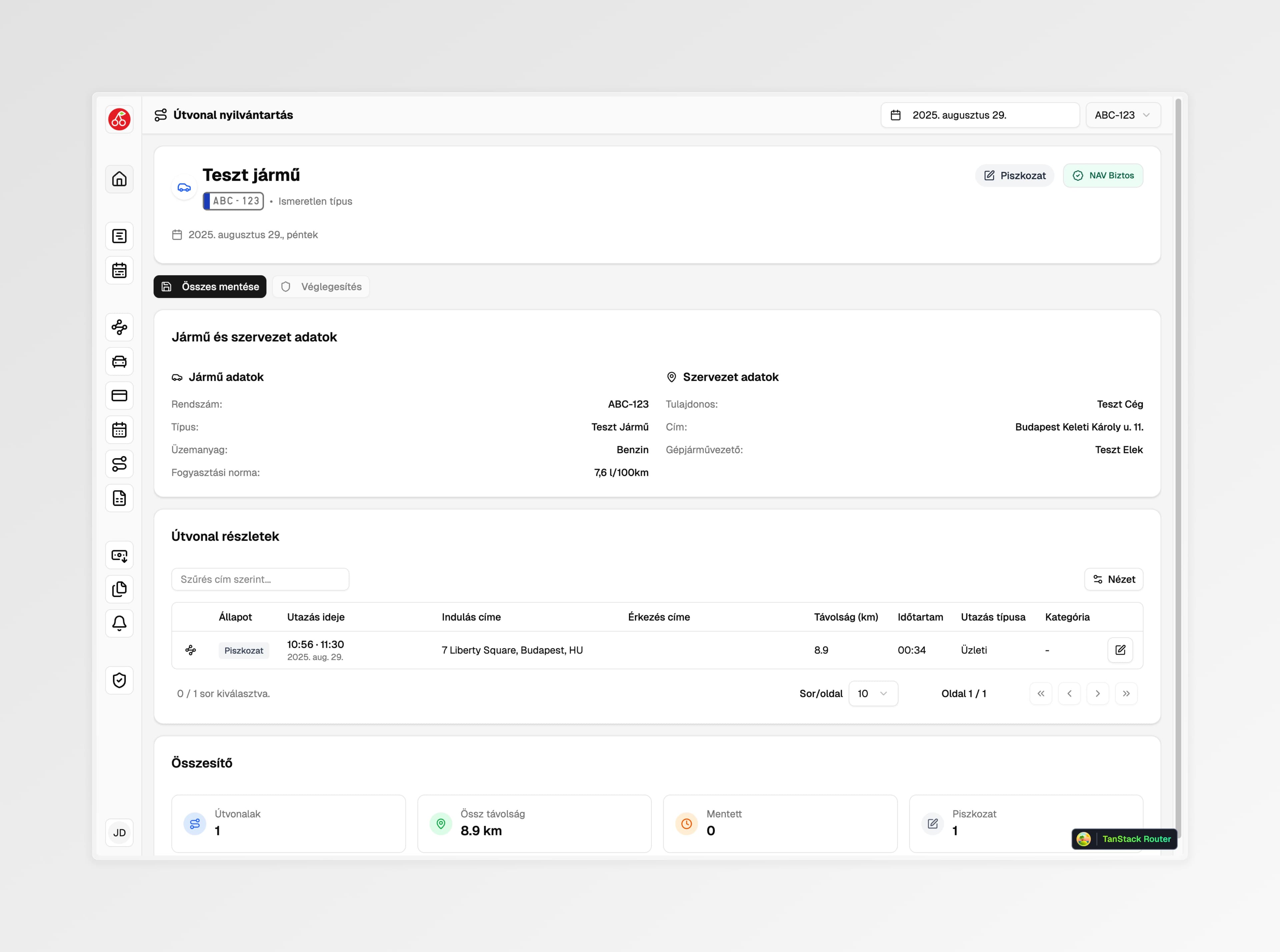
Task: Open the copy documents sidebar icon
Action: [119, 589]
